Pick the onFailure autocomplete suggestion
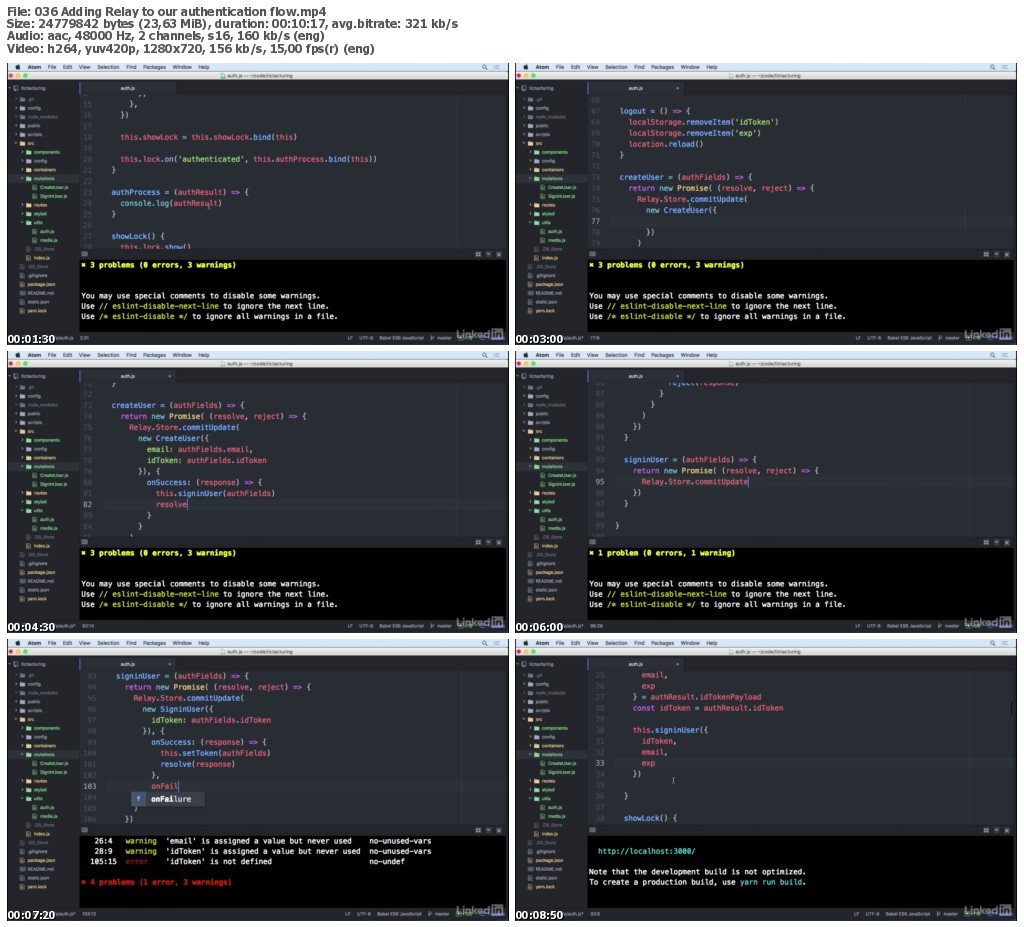Viewport: 1024px width, 927px height. click(x=167, y=799)
